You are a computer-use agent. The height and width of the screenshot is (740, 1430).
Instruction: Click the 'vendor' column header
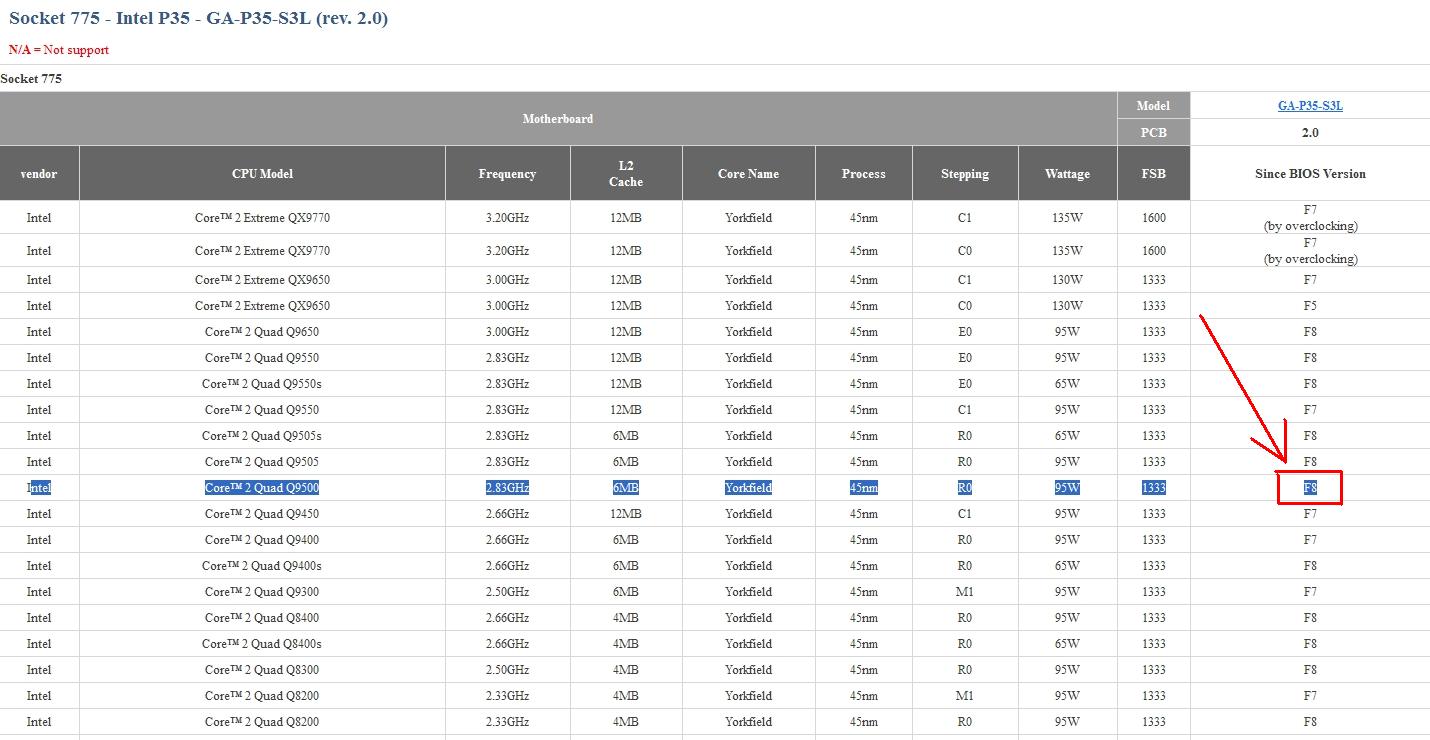coord(39,174)
